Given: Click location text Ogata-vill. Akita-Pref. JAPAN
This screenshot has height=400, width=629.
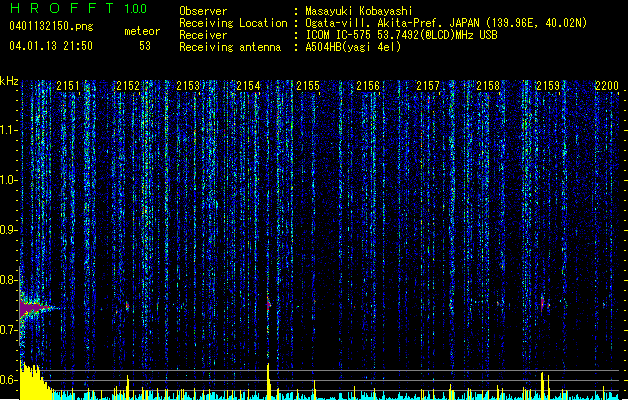Looking at the screenshot, I should click(392, 23).
